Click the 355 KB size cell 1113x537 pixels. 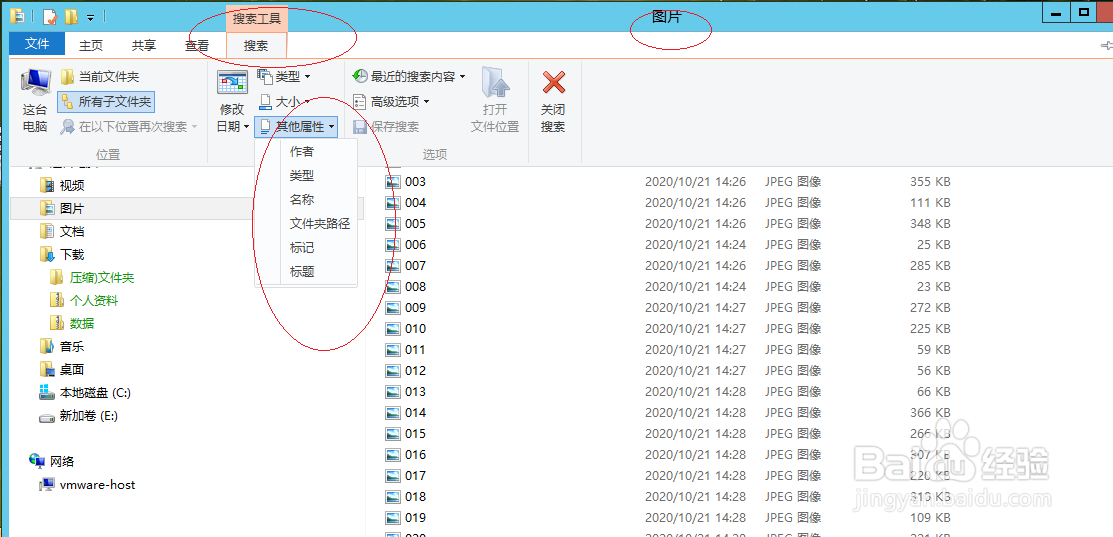click(x=930, y=182)
